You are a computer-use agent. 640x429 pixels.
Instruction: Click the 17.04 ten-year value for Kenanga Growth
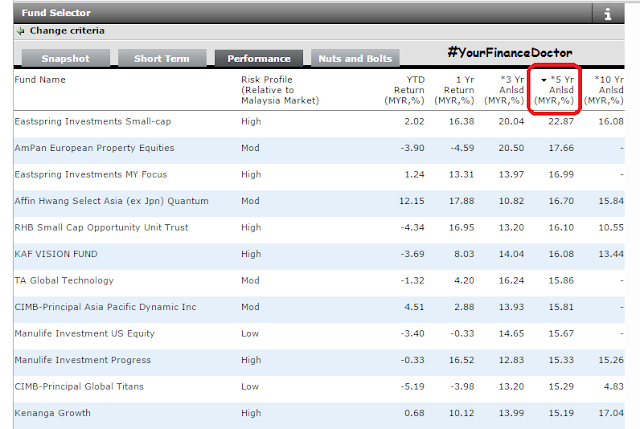click(x=611, y=413)
